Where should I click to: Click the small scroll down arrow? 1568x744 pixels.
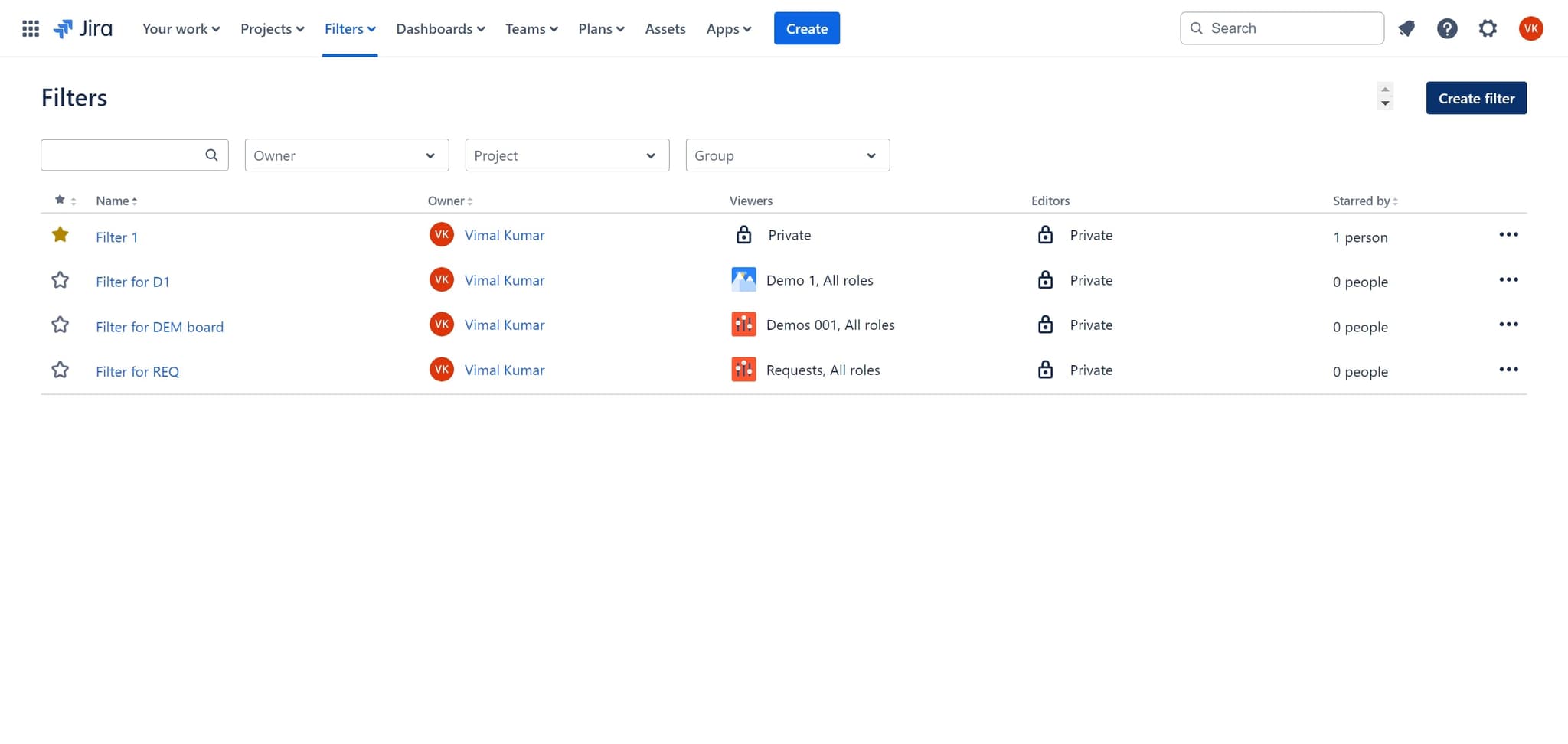pos(1385,103)
